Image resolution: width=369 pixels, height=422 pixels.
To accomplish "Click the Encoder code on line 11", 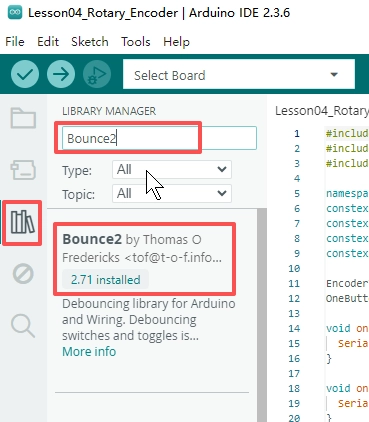I will pyautogui.click(x=347, y=283).
